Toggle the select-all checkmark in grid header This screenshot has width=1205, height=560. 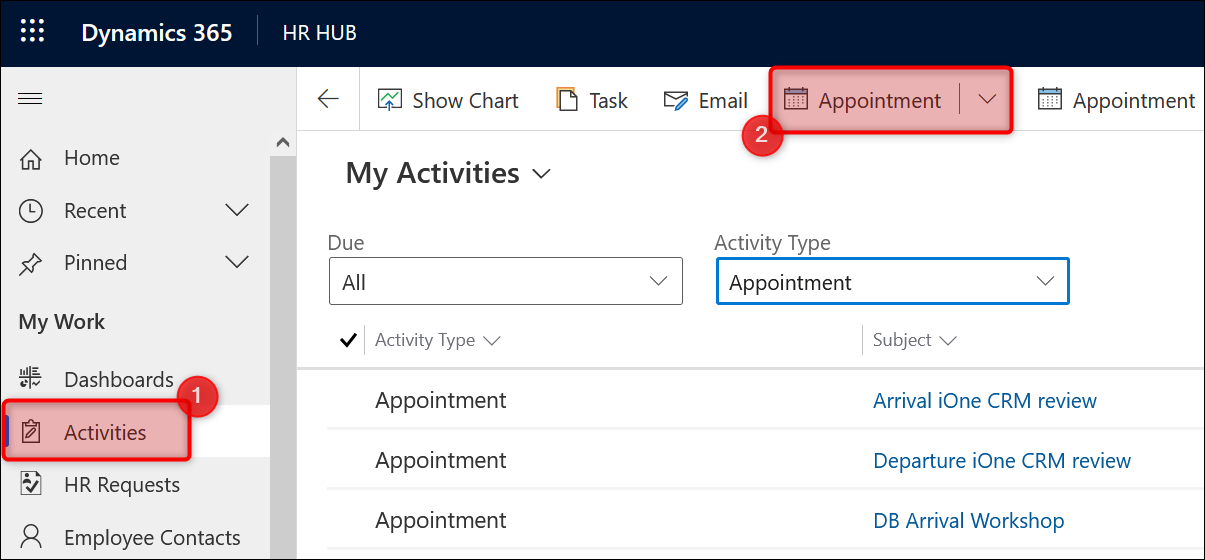[x=348, y=340]
